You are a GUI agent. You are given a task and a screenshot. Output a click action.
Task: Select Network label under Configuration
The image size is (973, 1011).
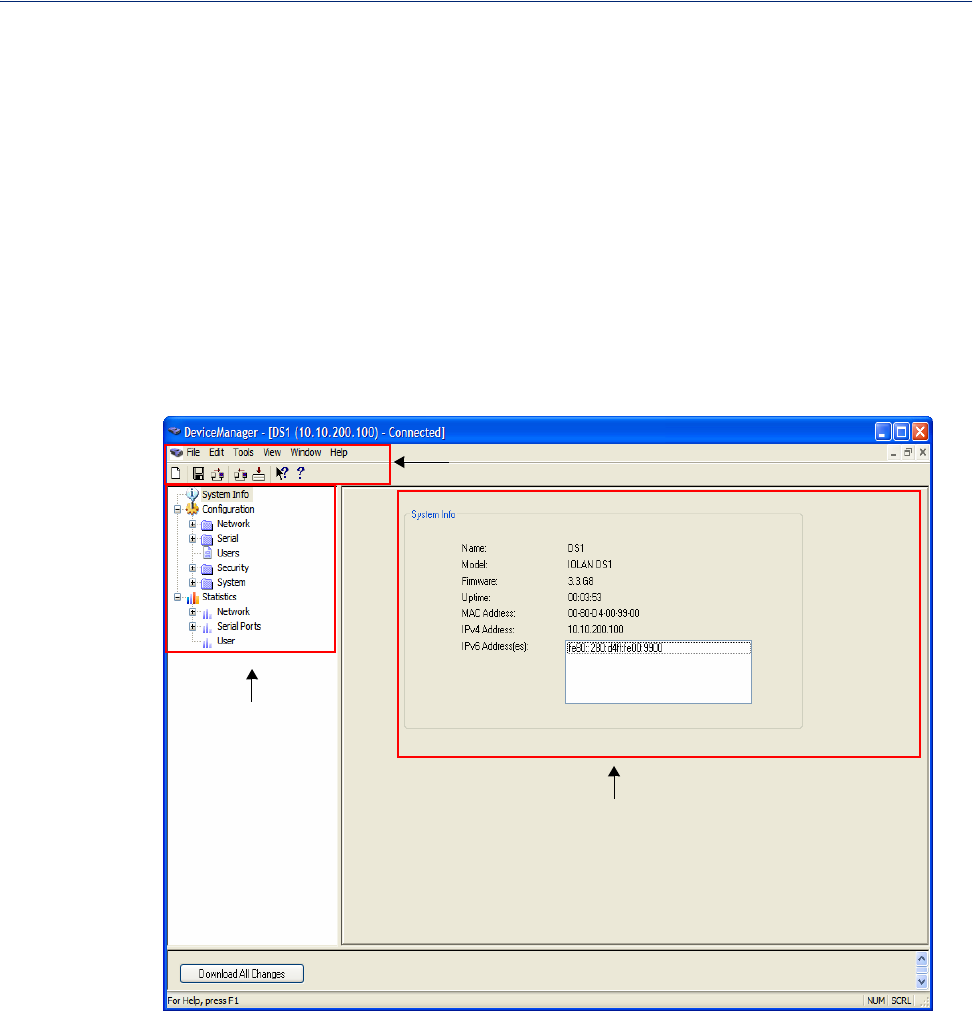233,524
